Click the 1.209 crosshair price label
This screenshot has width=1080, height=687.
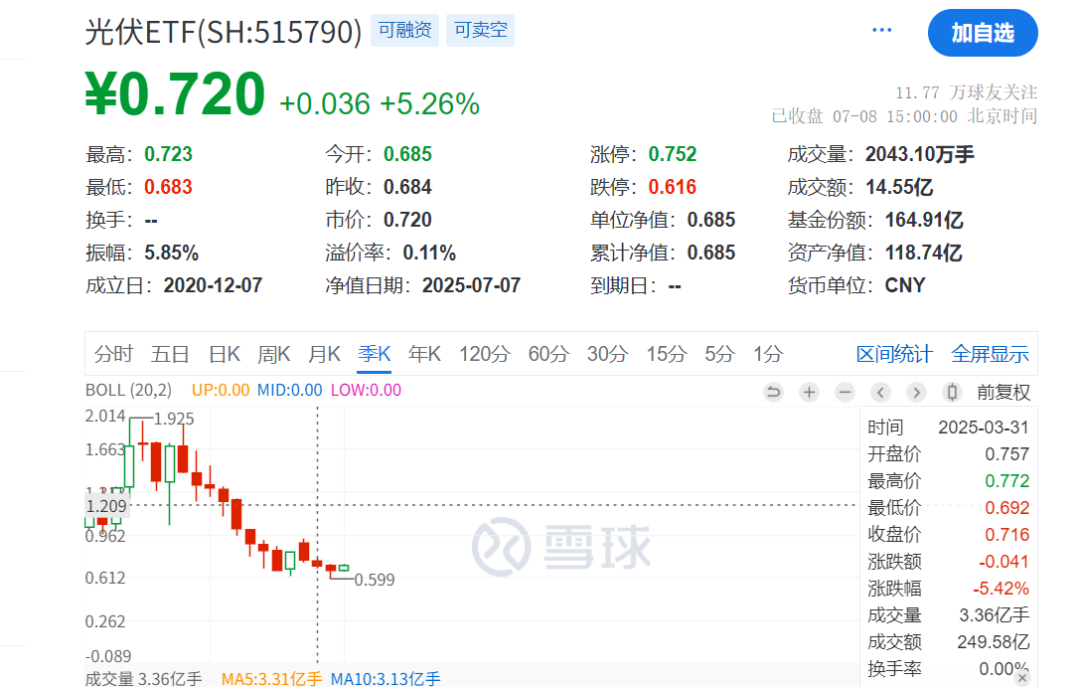(x=107, y=506)
